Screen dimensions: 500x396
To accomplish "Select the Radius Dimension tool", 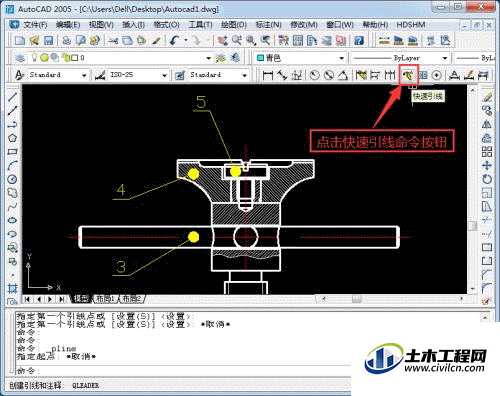I will [314, 75].
